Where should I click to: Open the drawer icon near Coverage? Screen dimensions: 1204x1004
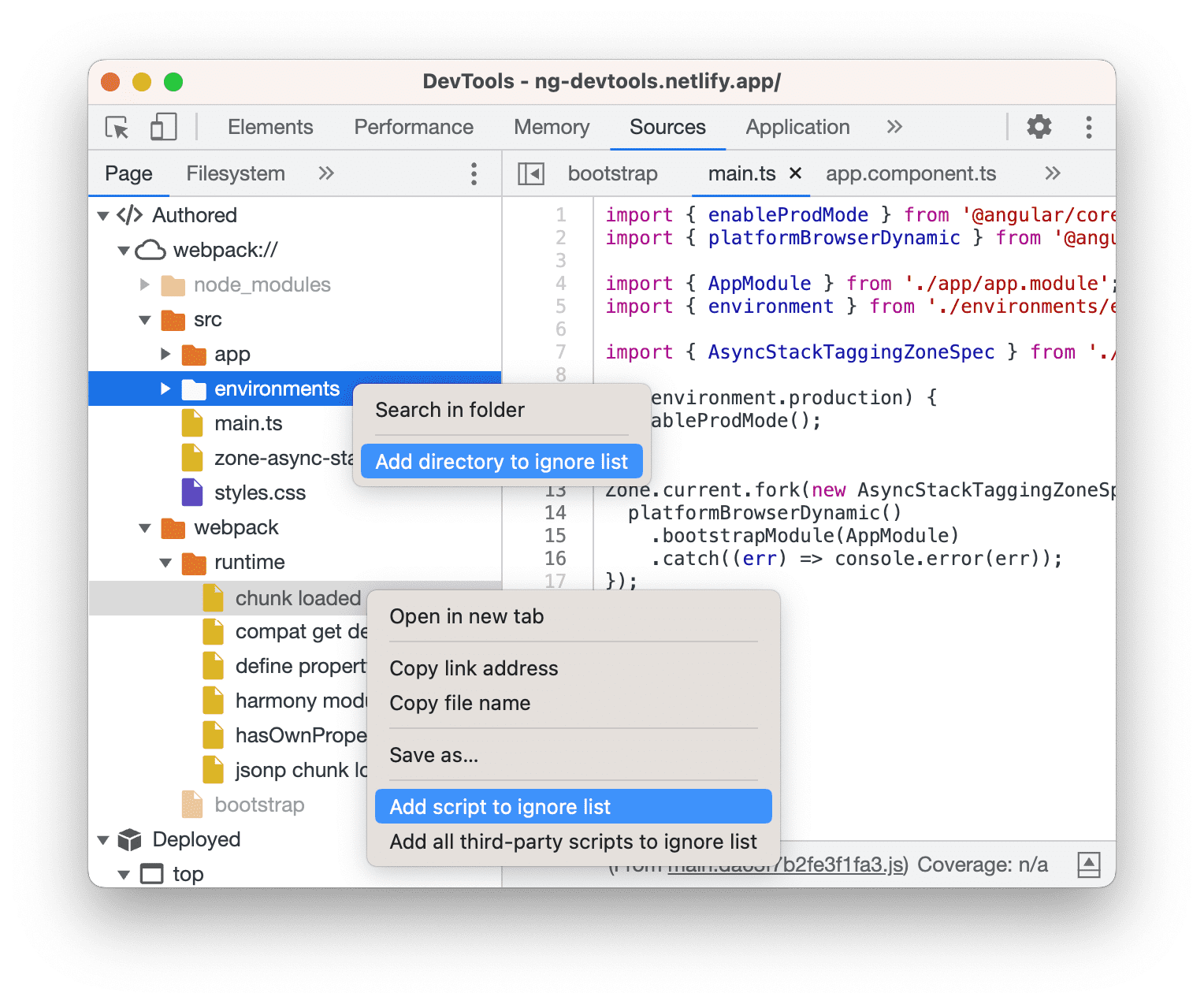click(x=1089, y=865)
